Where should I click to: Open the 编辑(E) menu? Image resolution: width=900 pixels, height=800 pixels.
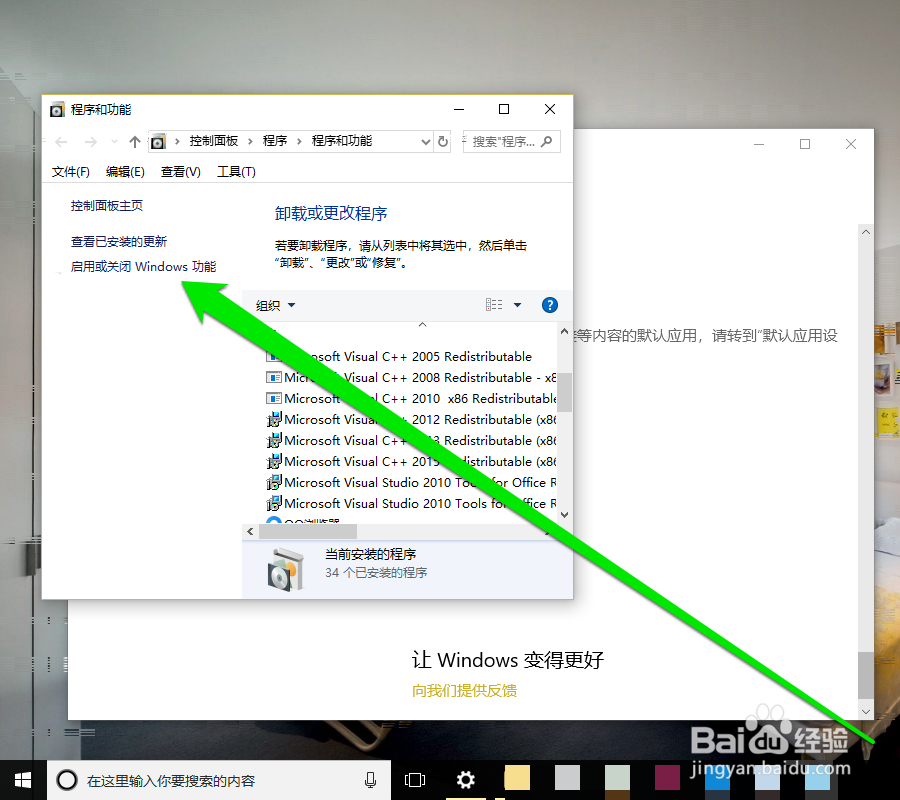(x=125, y=172)
